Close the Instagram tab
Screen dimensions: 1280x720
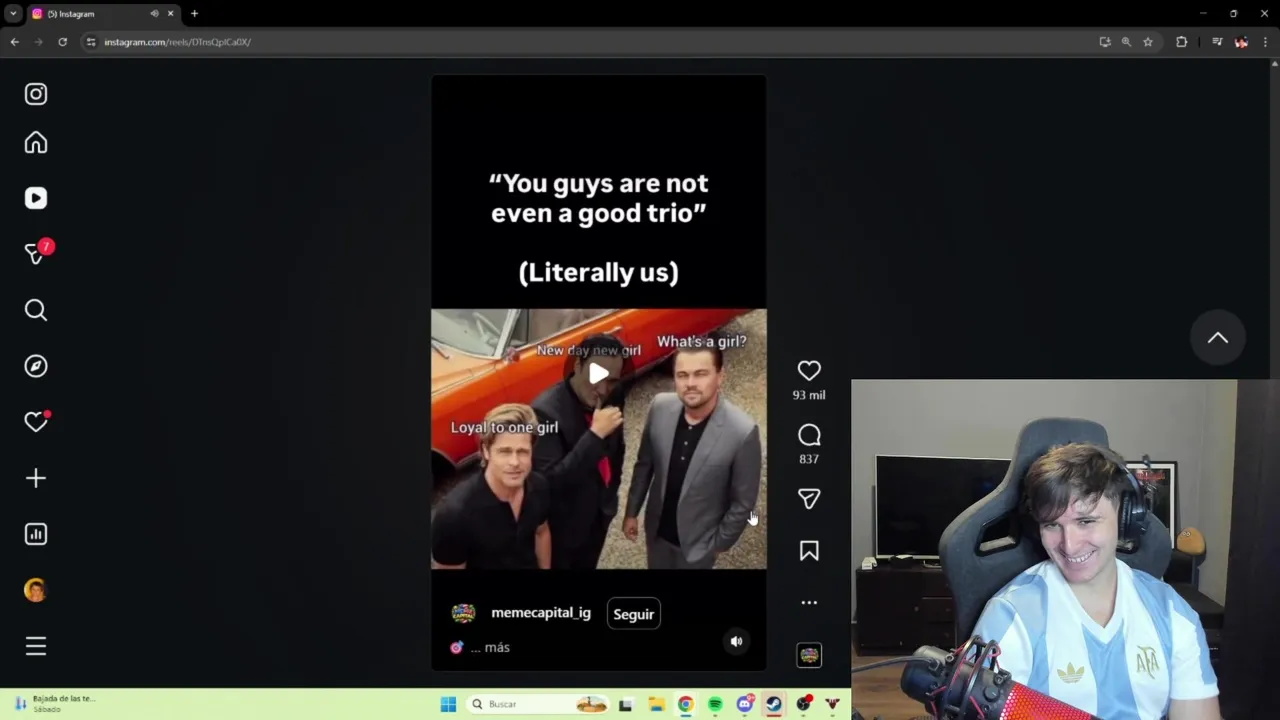(x=170, y=14)
